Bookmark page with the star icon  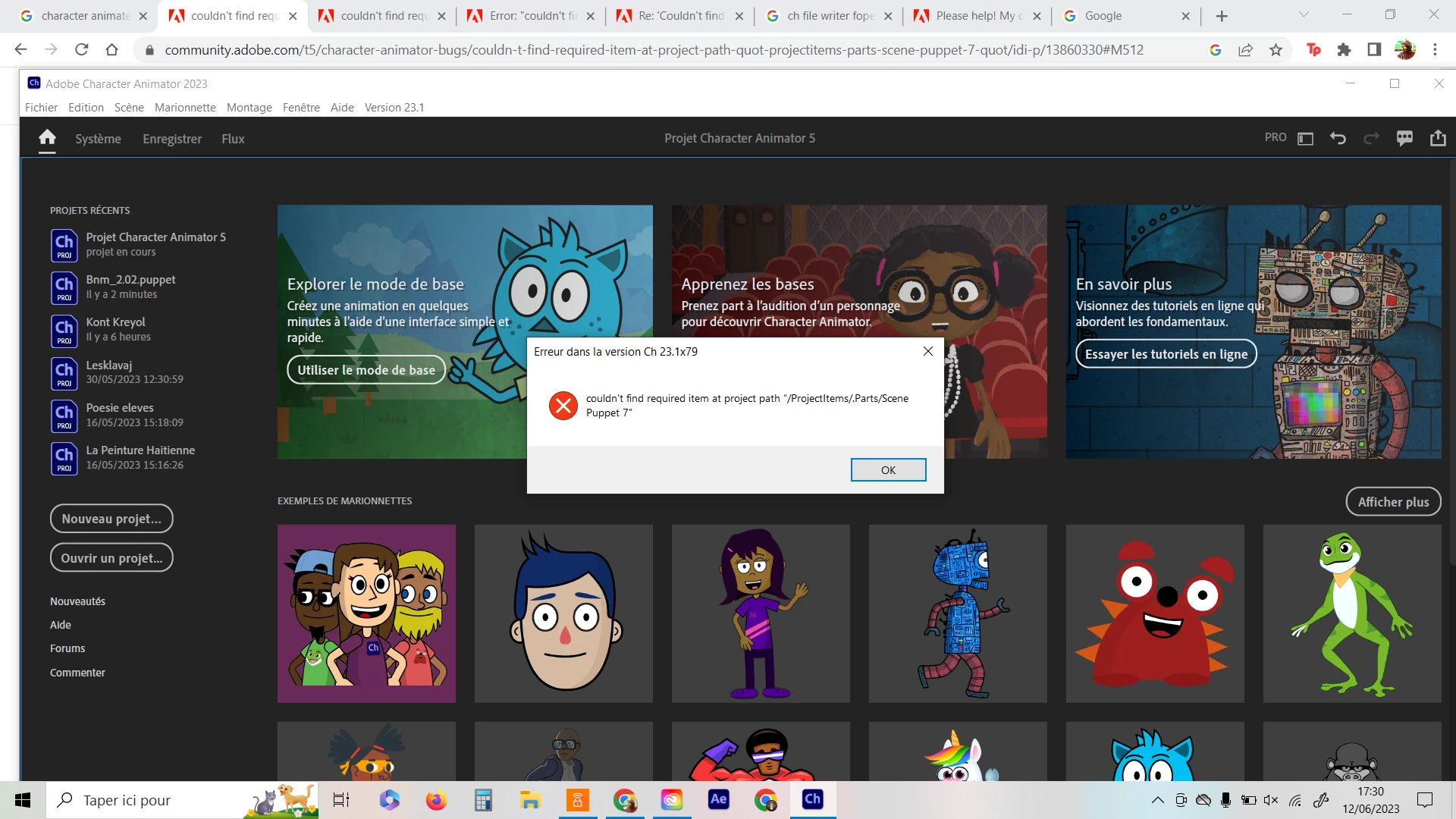pyautogui.click(x=1276, y=50)
